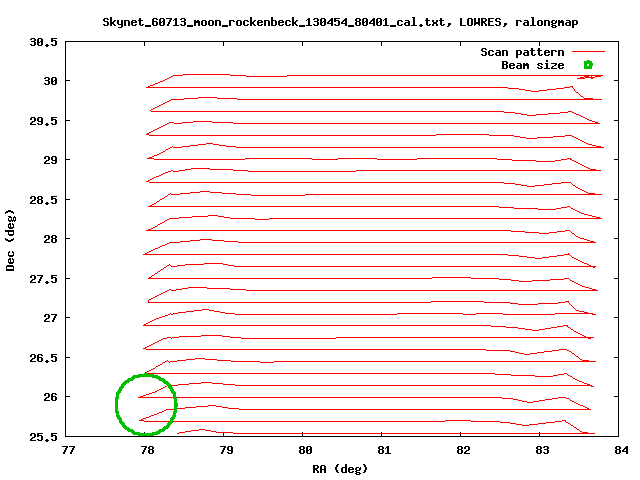Click the 27 tick on Dec axis

click(51, 318)
